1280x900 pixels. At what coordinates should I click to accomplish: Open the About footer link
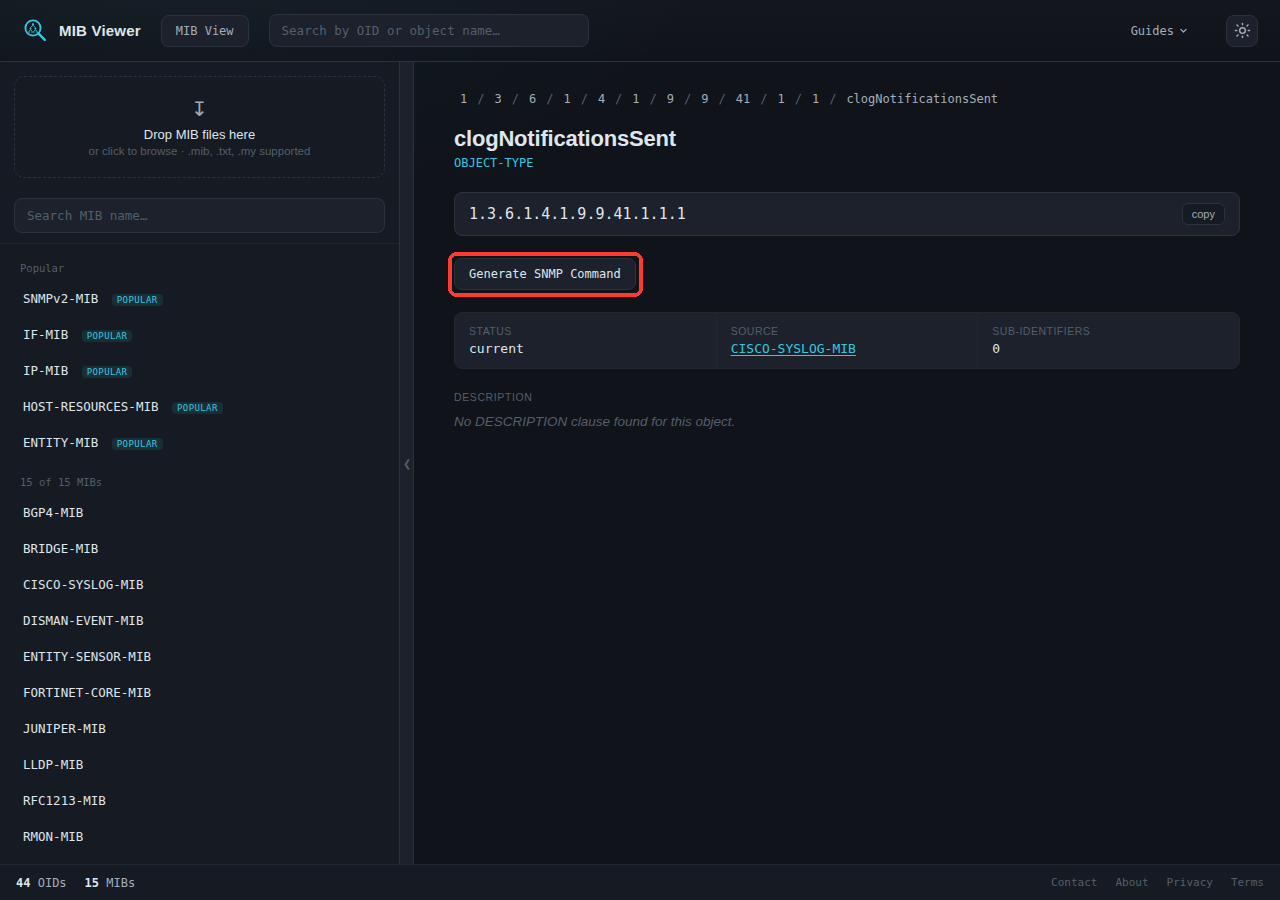coord(1132,883)
